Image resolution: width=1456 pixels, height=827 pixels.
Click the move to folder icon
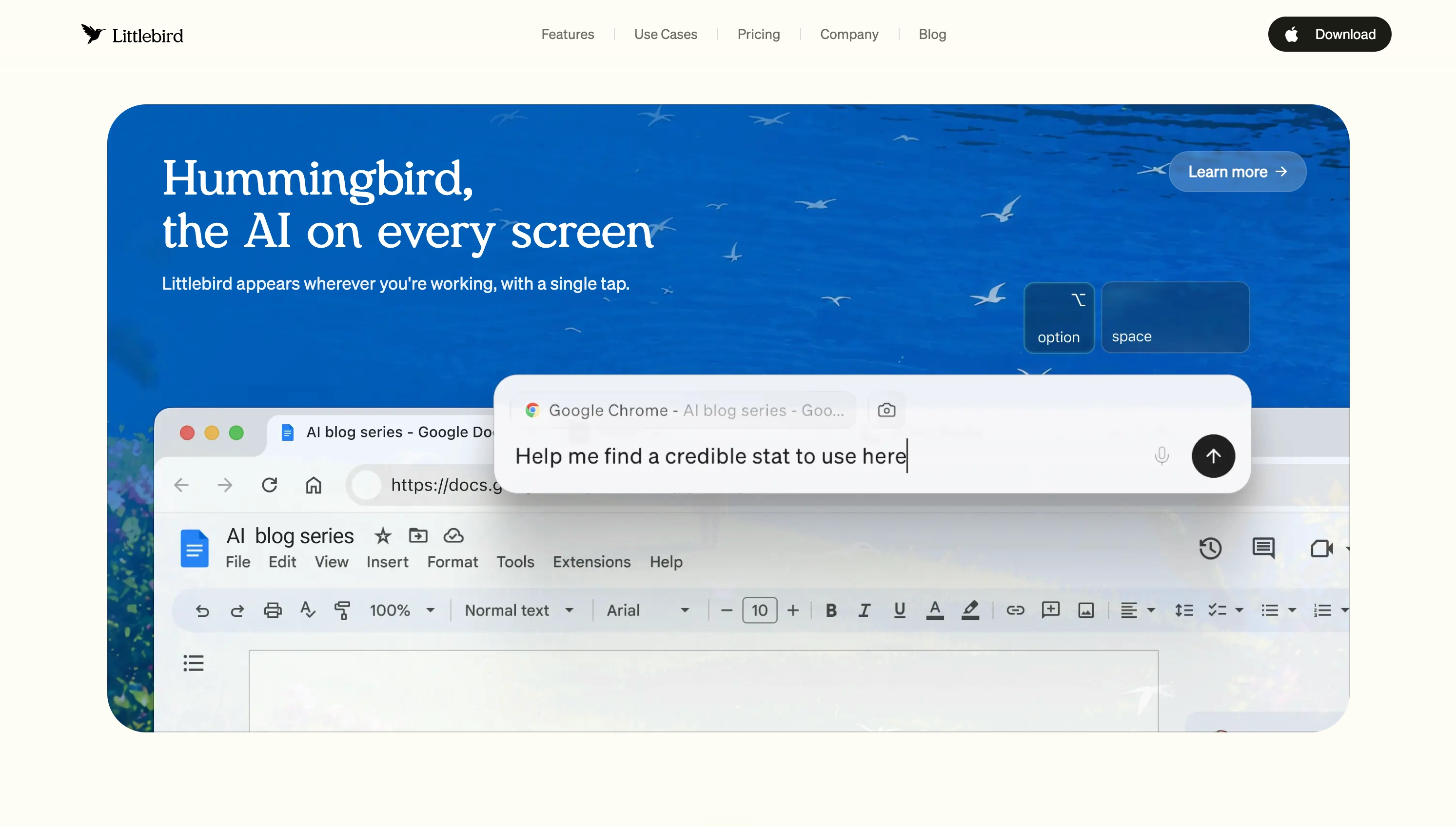coord(418,535)
